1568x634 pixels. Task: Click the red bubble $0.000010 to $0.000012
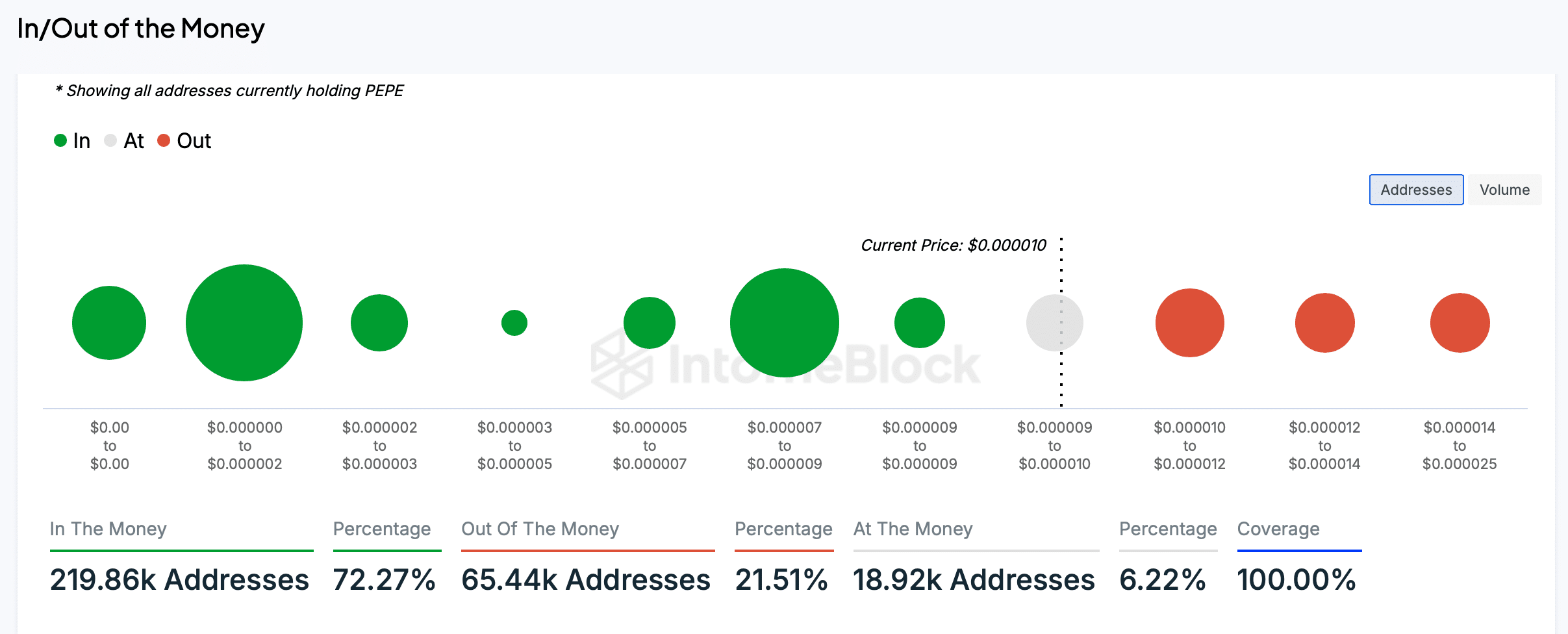[1190, 323]
